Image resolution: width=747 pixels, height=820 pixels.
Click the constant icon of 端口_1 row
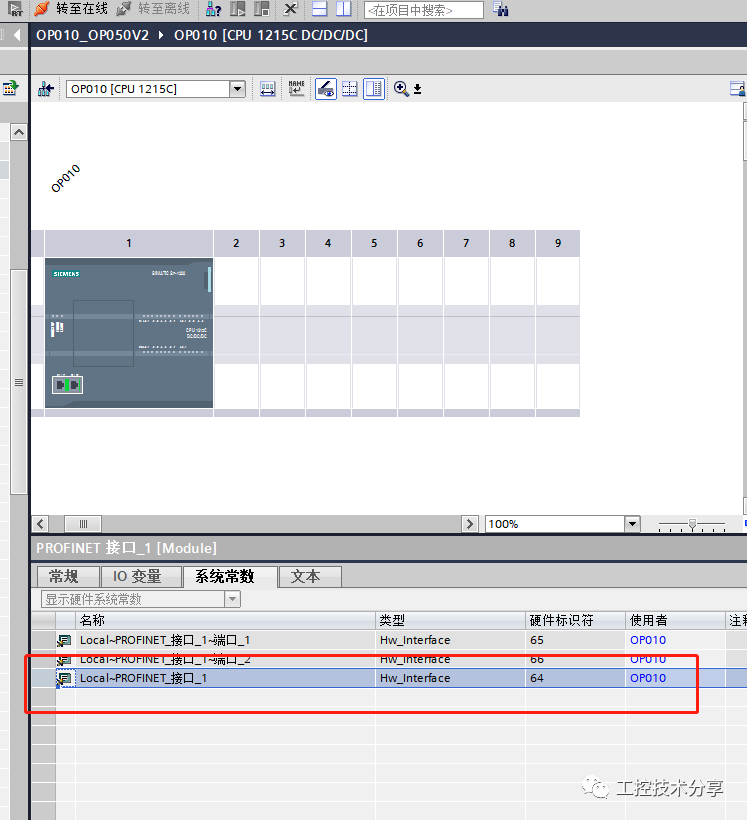coord(64,641)
